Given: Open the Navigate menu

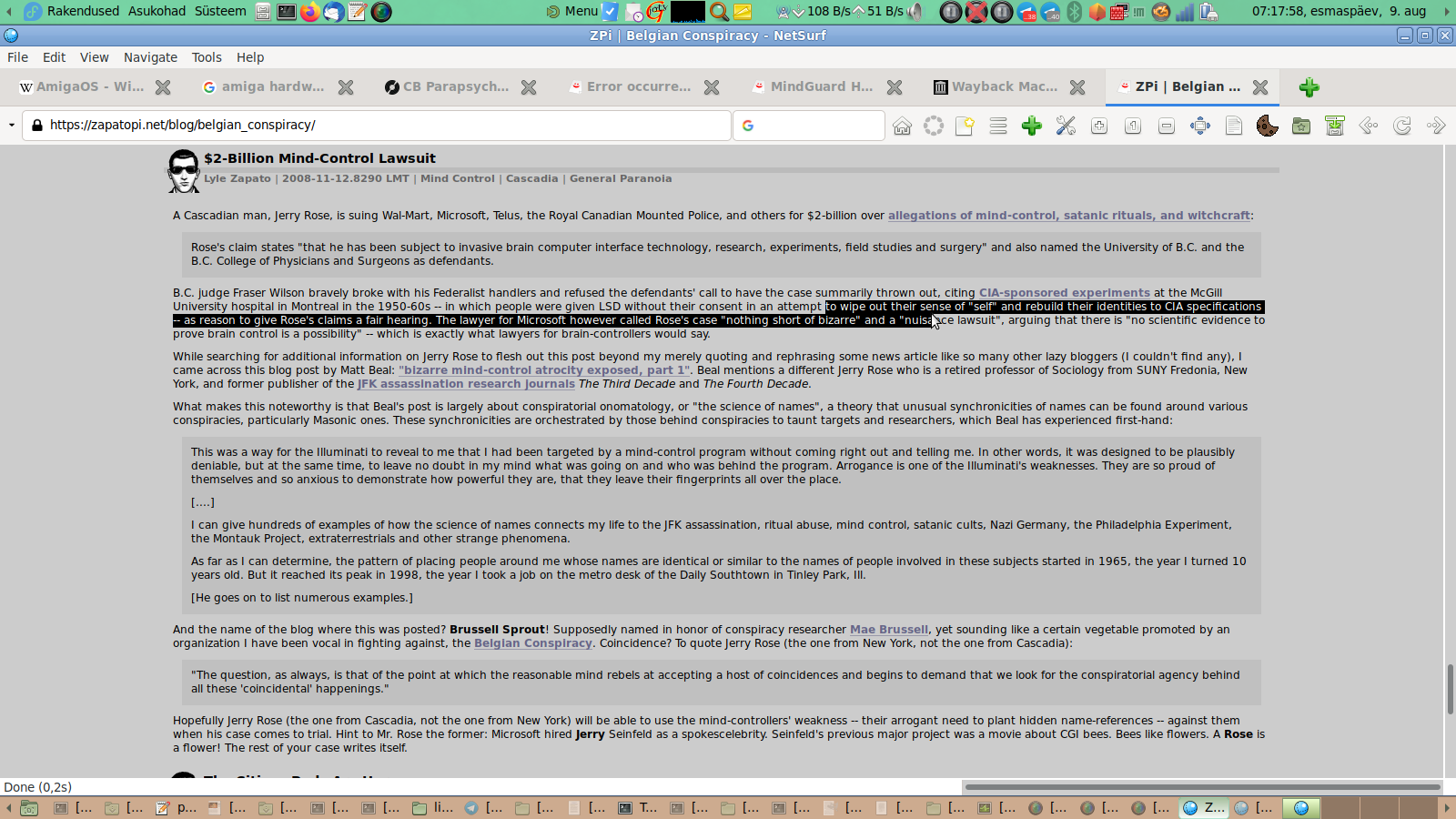Looking at the screenshot, I should pos(151,57).
